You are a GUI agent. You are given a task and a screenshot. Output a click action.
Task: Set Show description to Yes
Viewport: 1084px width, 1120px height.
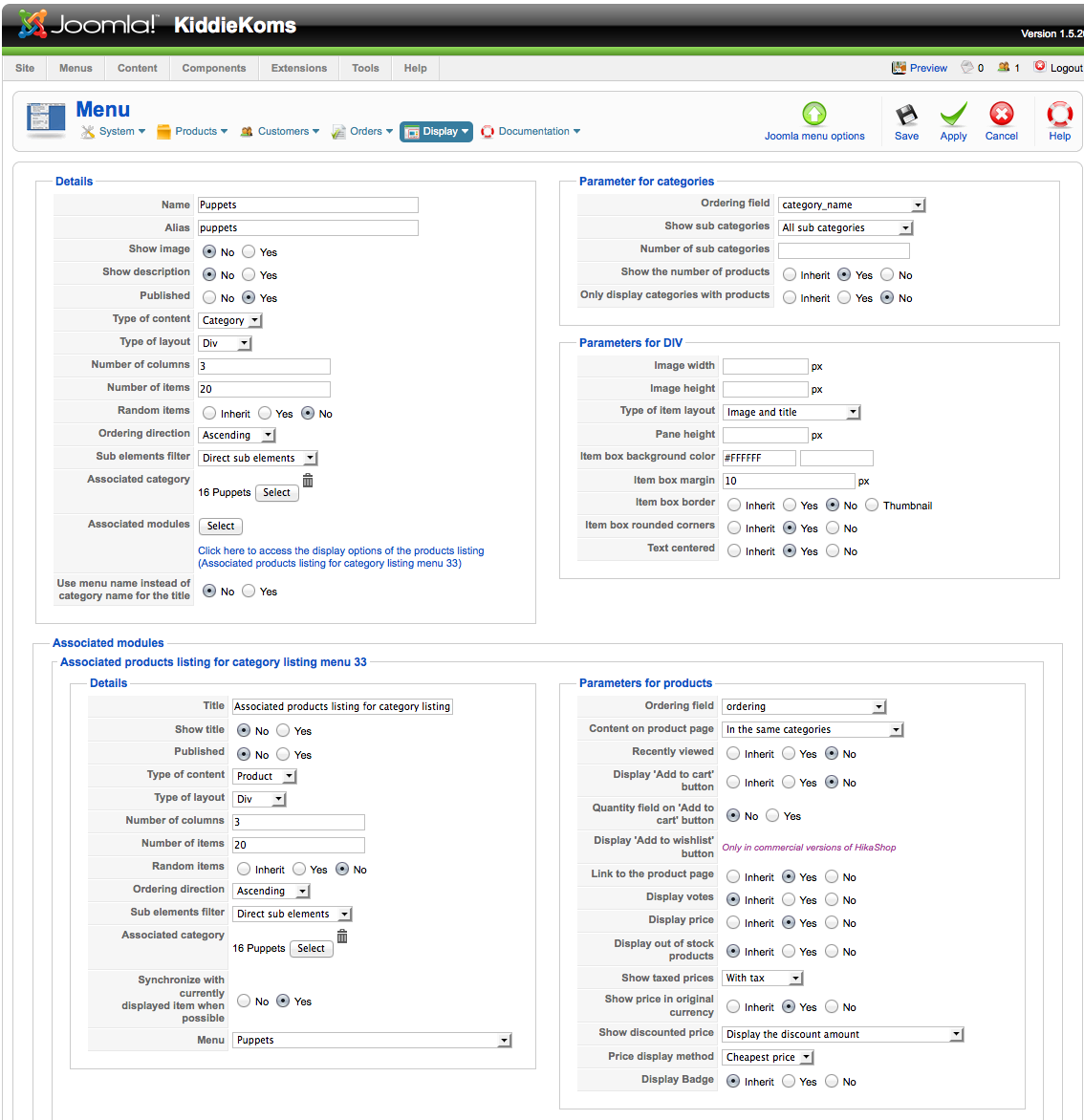(x=248, y=275)
